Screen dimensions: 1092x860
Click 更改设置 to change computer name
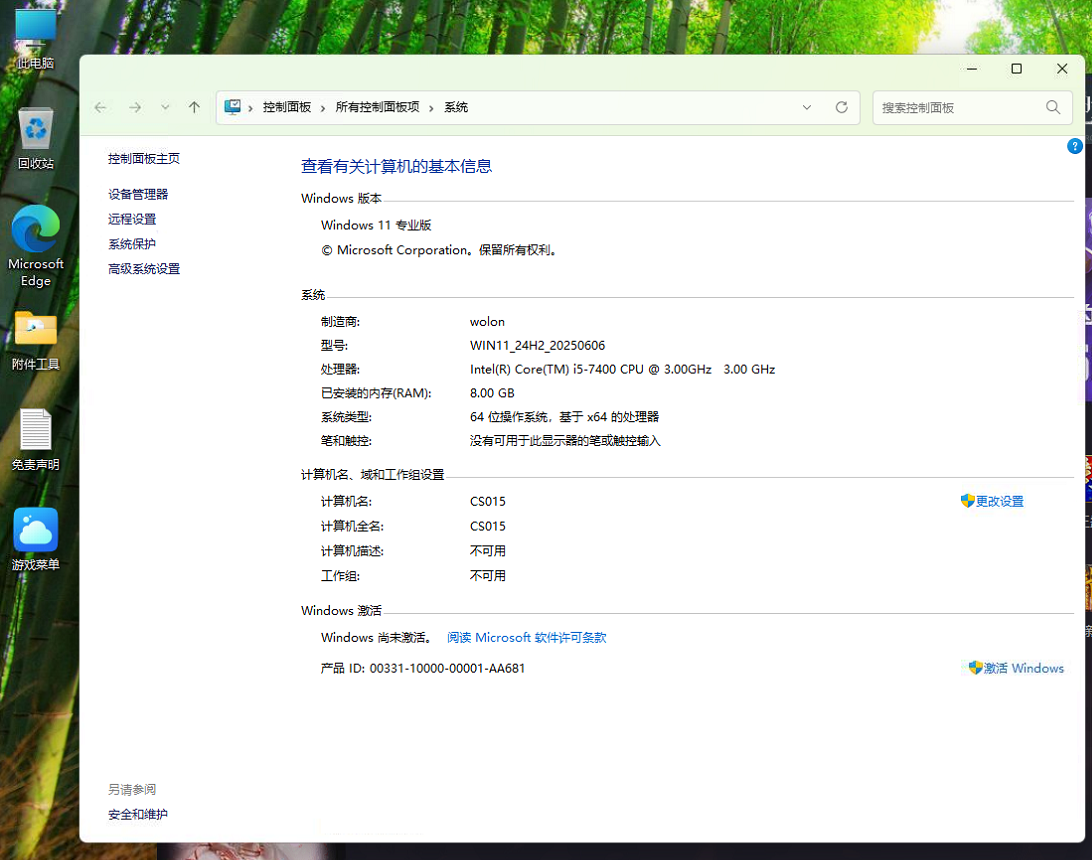(999, 501)
